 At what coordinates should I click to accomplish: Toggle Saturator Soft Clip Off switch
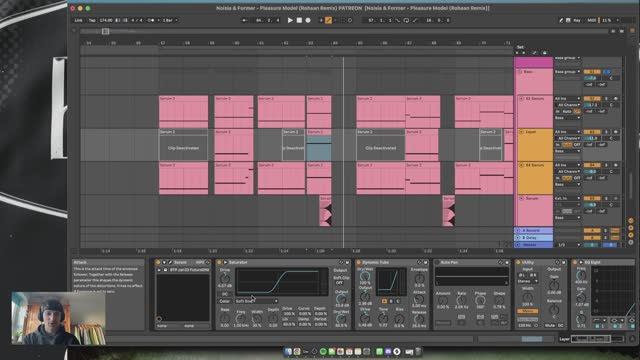click(x=340, y=282)
